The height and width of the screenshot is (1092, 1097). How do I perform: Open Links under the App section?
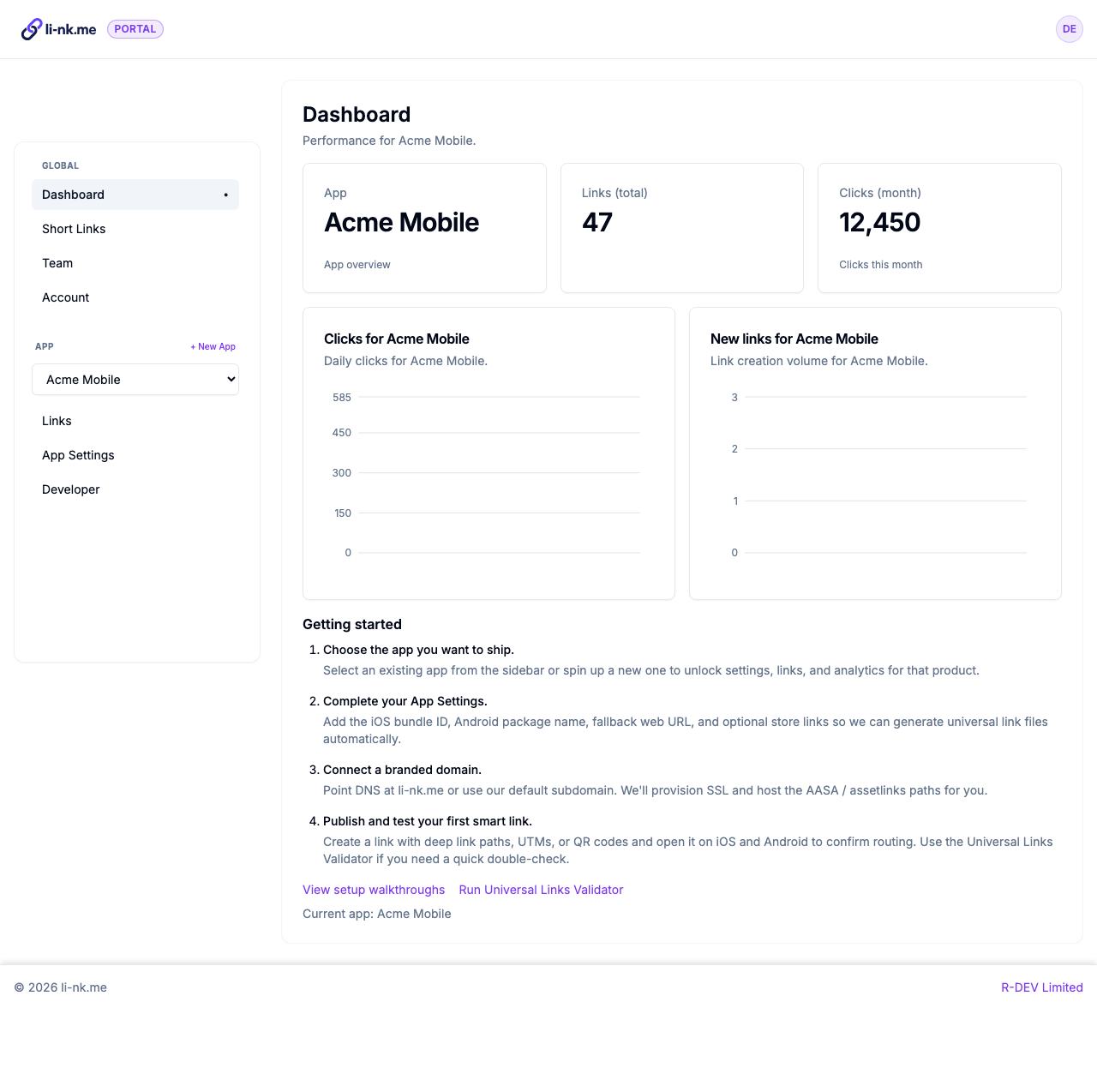[57, 421]
